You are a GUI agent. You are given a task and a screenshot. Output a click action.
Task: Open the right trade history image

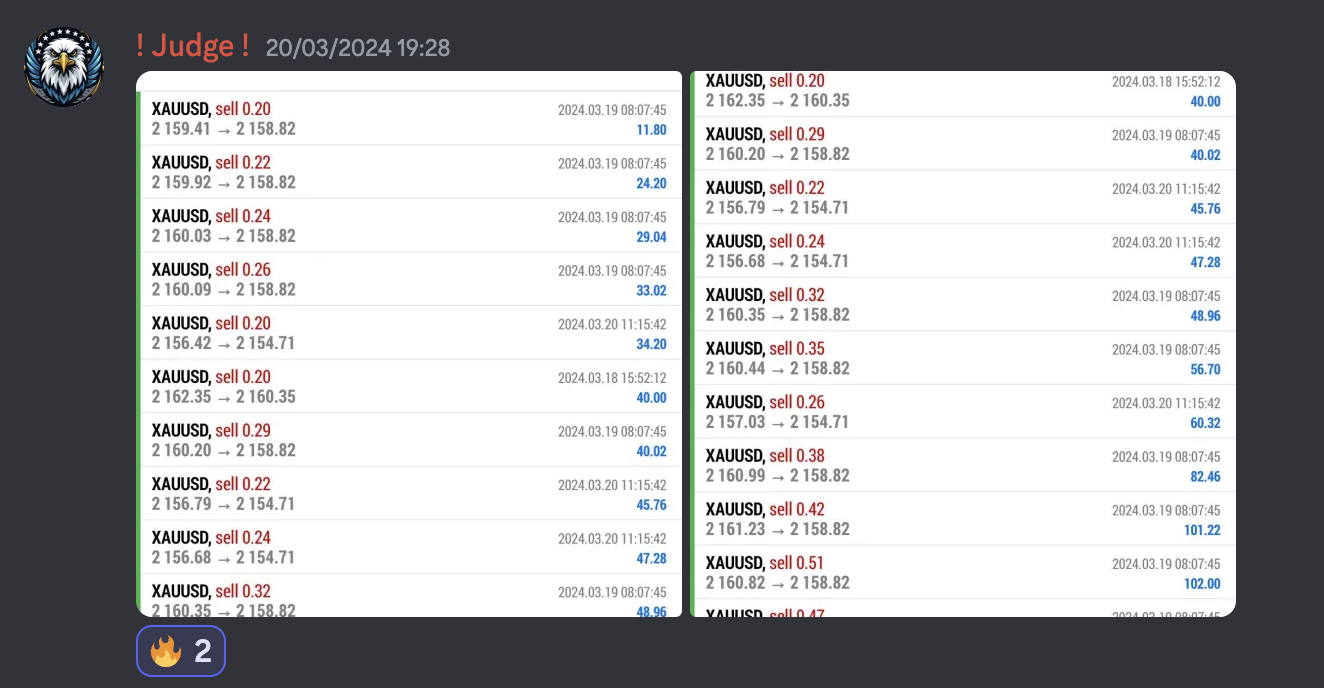click(x=963, y=344)
